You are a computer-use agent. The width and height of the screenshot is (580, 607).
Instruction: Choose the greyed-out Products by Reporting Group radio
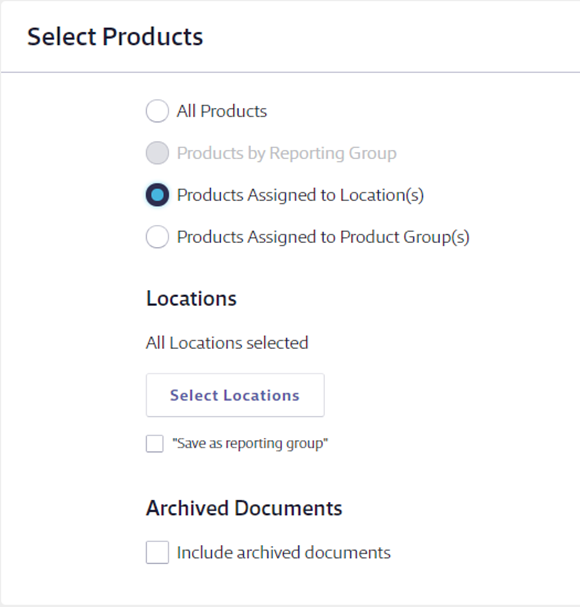click(x=157, y=153)
